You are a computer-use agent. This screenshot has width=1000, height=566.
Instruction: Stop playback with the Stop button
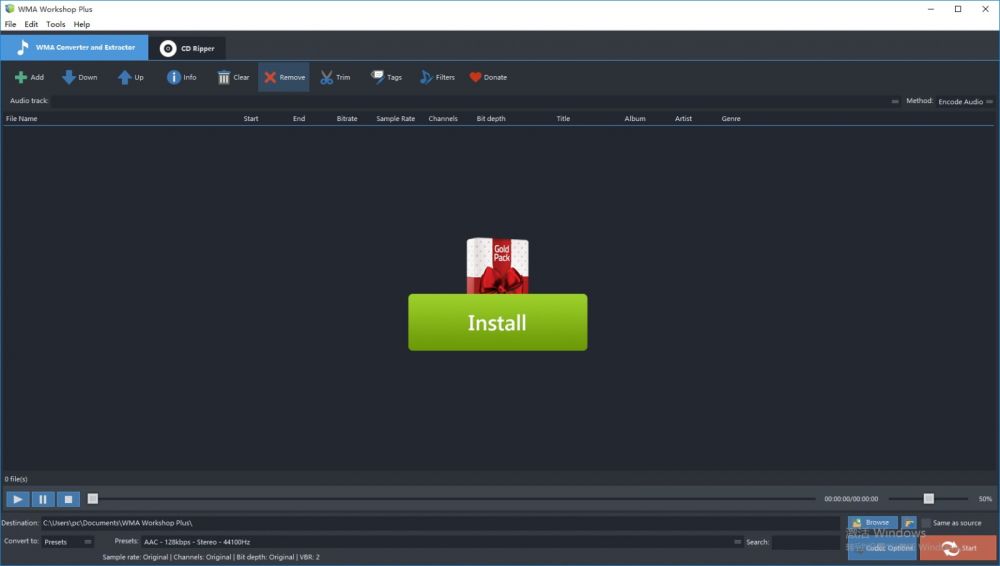coord(68,499)
